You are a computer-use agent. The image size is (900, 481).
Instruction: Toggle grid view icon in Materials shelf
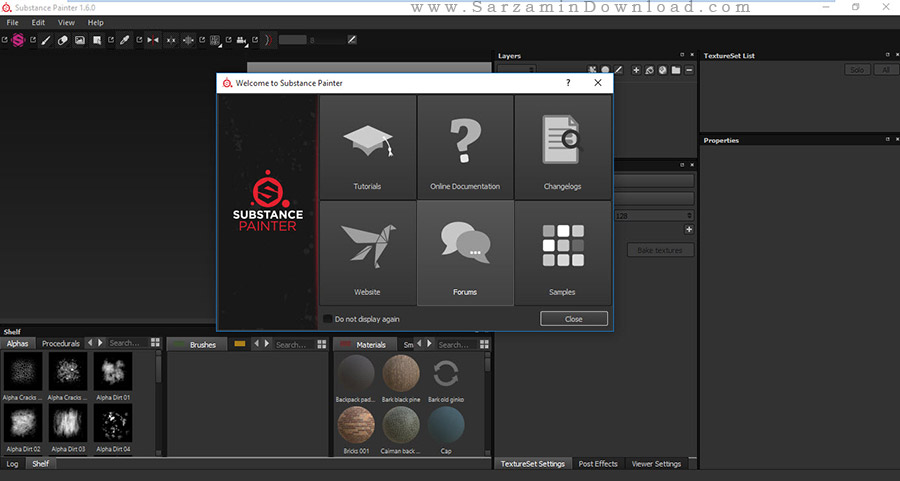[x=484, y=344]
